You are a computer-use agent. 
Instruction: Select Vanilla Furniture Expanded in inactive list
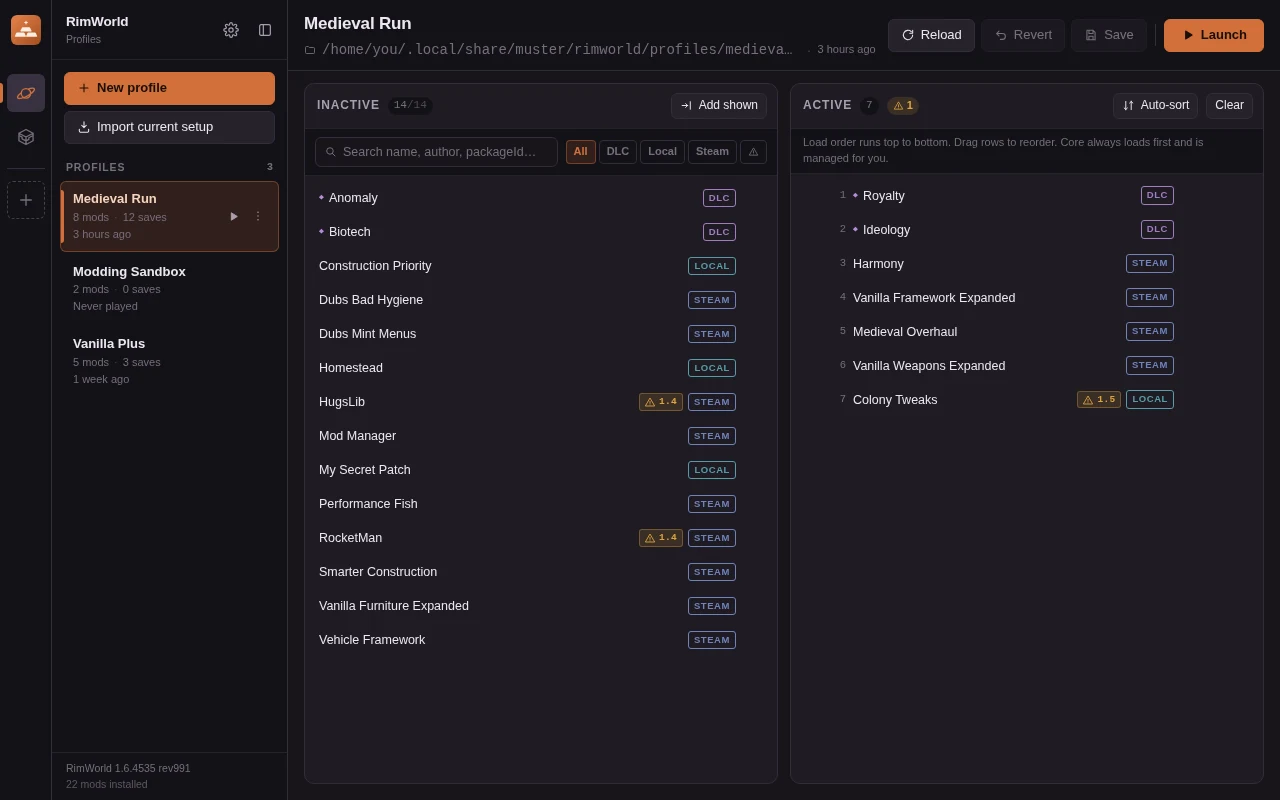tap(541, 606)
